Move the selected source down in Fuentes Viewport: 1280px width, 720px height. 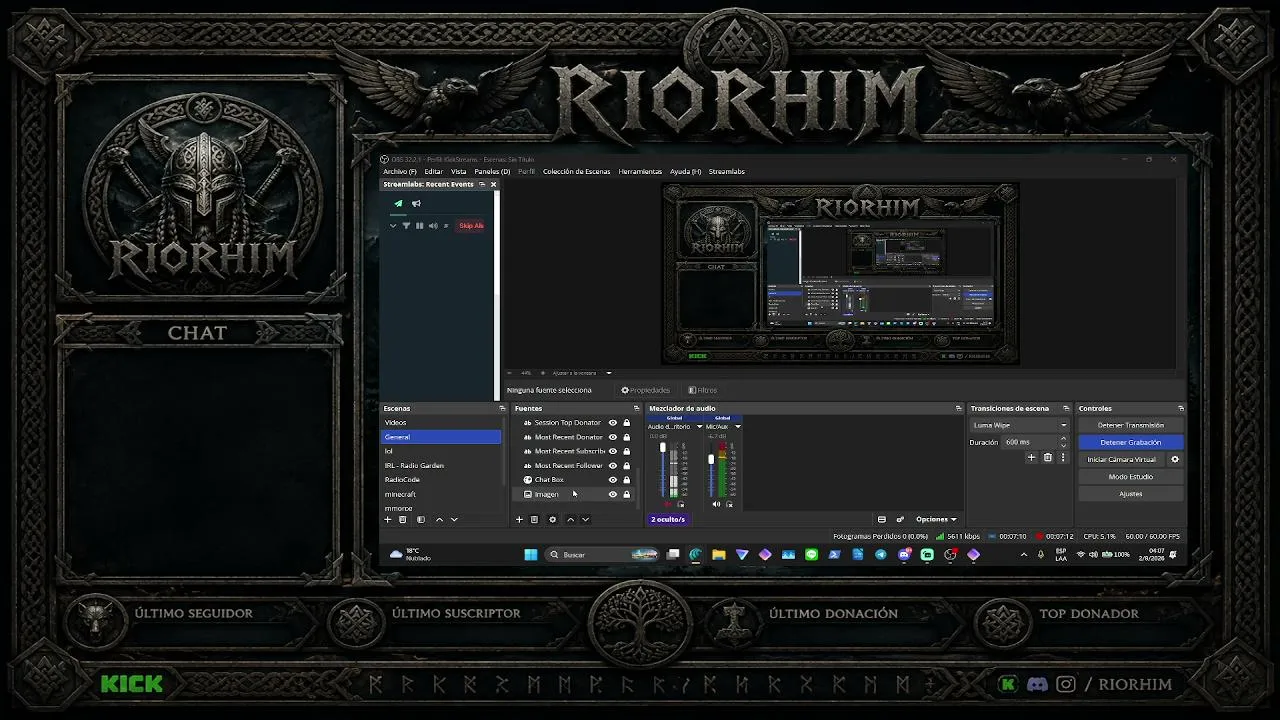tap(586, 520)
